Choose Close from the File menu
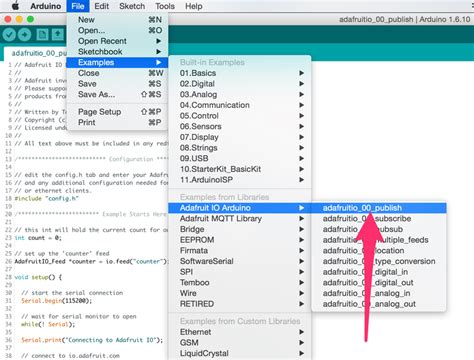 click(117, 73)
